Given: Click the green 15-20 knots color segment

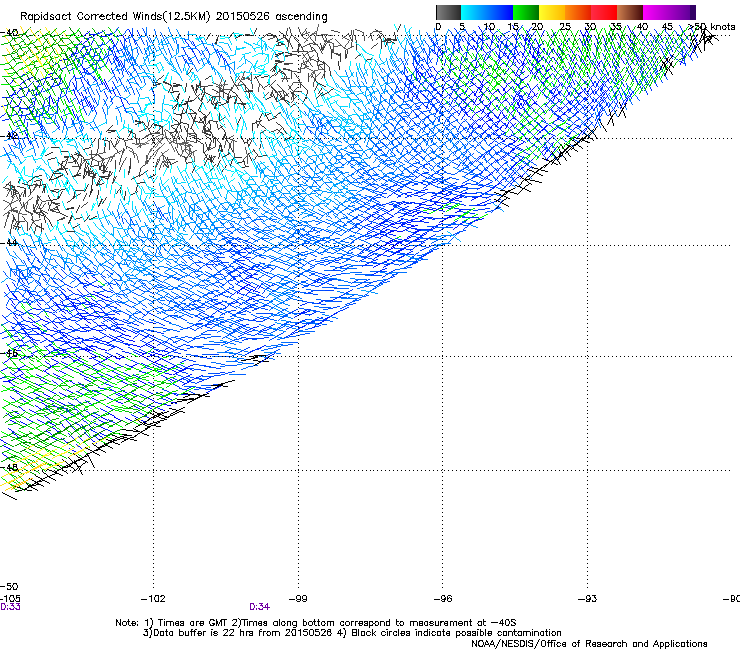Looking at the screenshot, I should coord(526,12).
